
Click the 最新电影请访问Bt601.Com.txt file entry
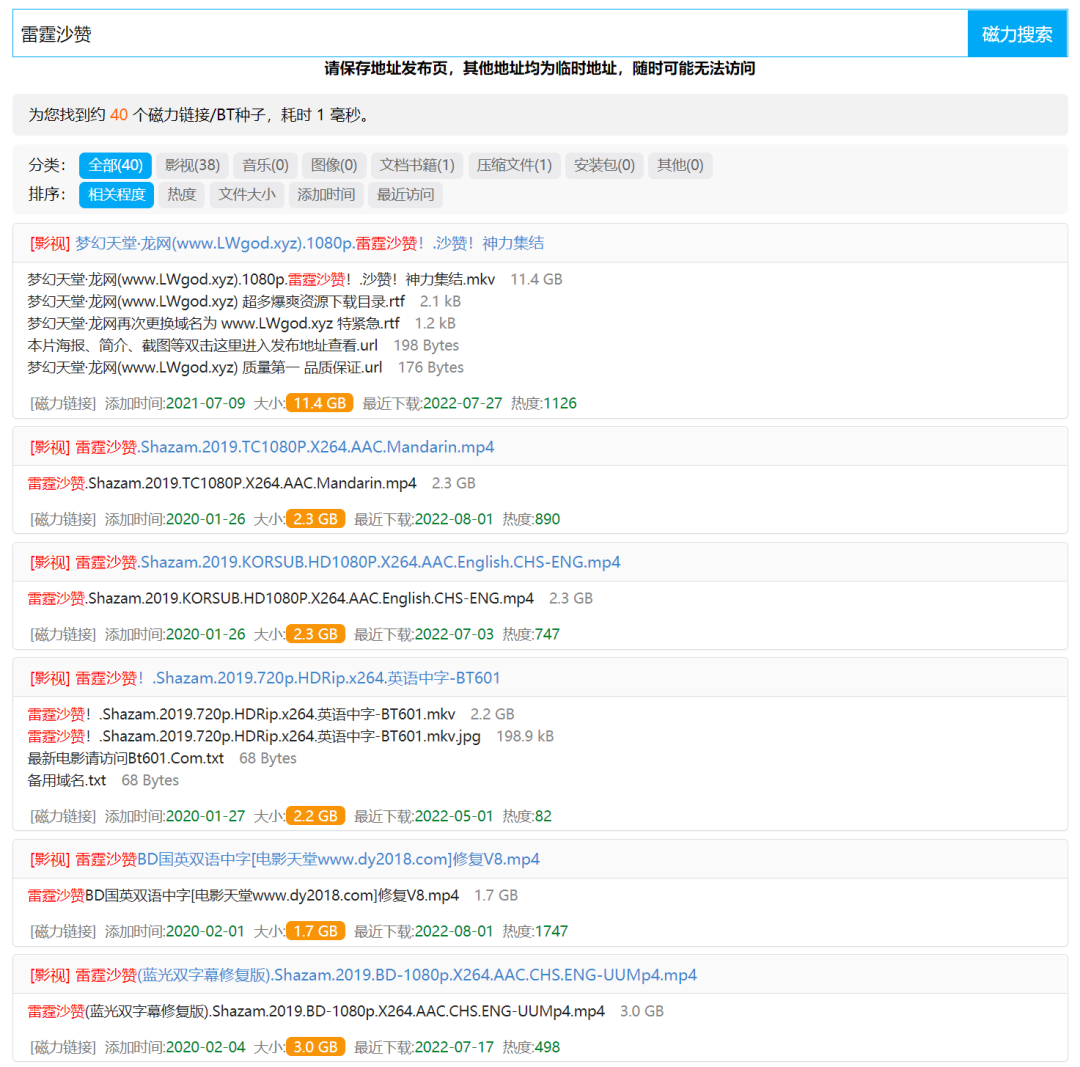click(x=125, y=758)
